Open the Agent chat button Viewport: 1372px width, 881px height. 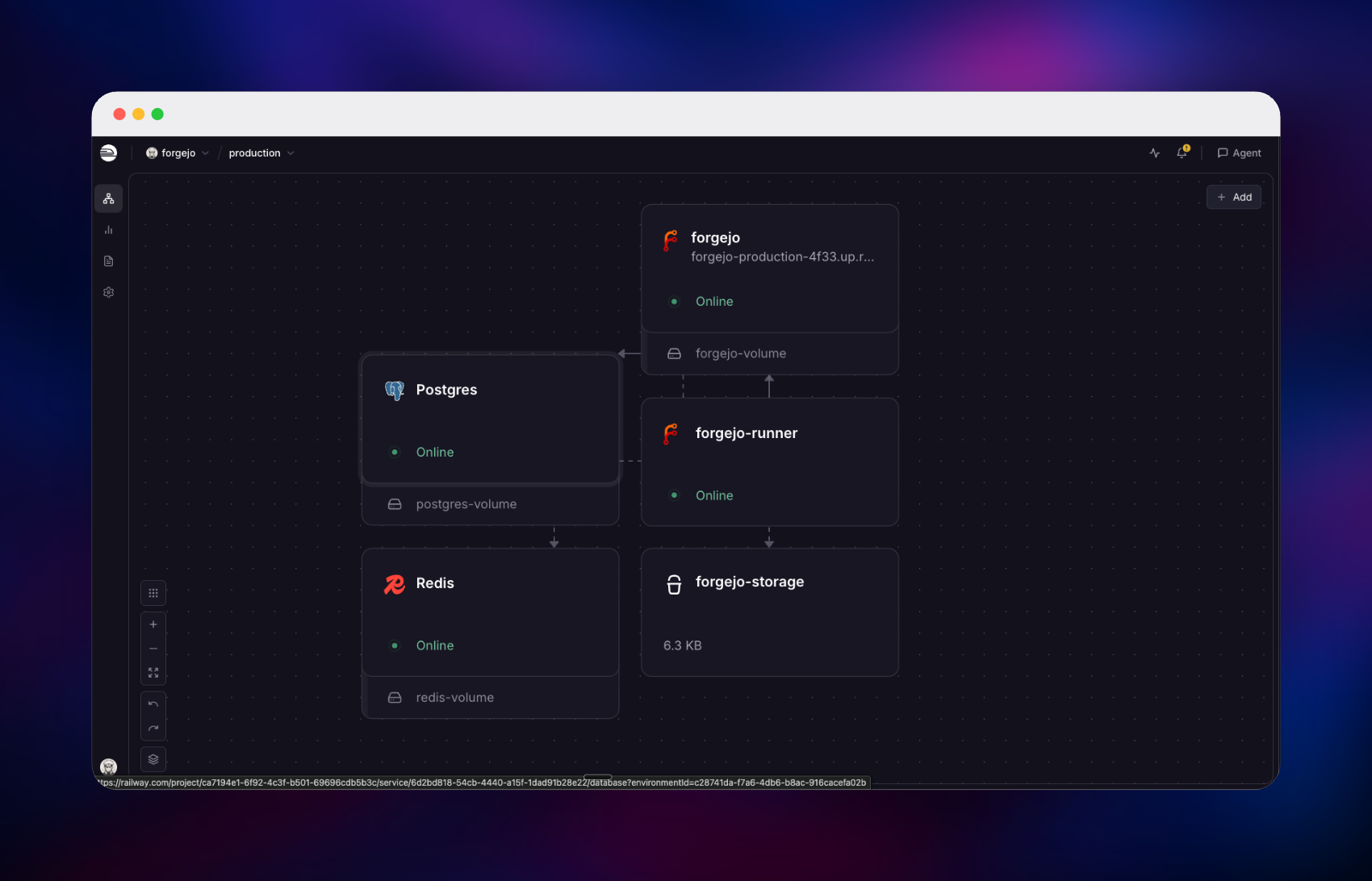[1239, 153]
